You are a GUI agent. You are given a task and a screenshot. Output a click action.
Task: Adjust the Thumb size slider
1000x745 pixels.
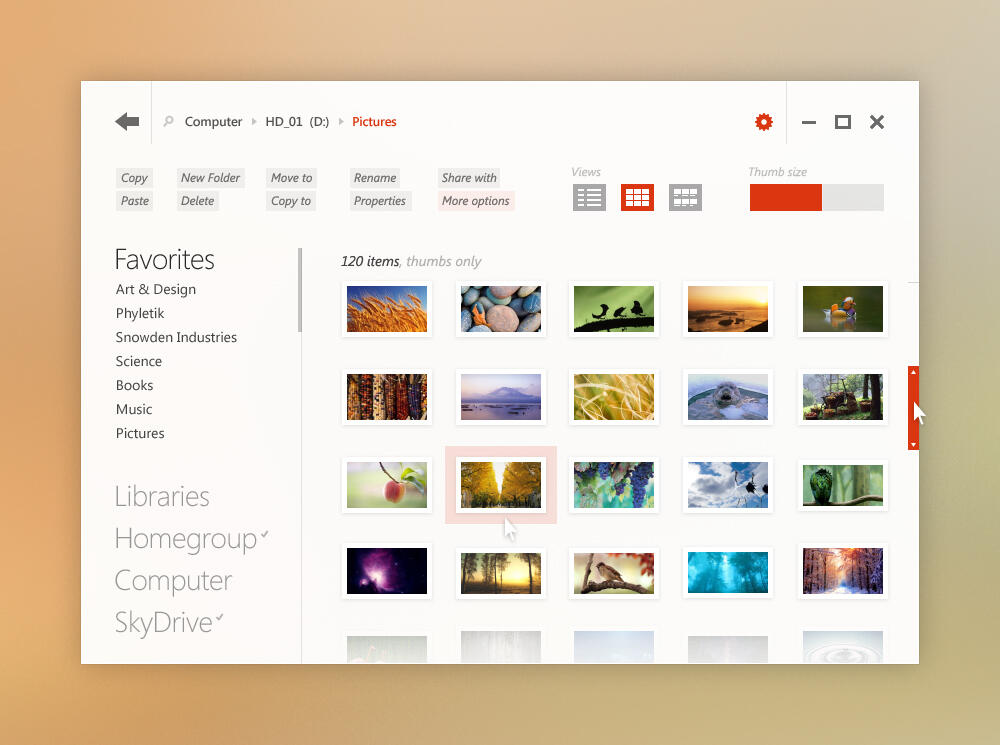point(816,198)
